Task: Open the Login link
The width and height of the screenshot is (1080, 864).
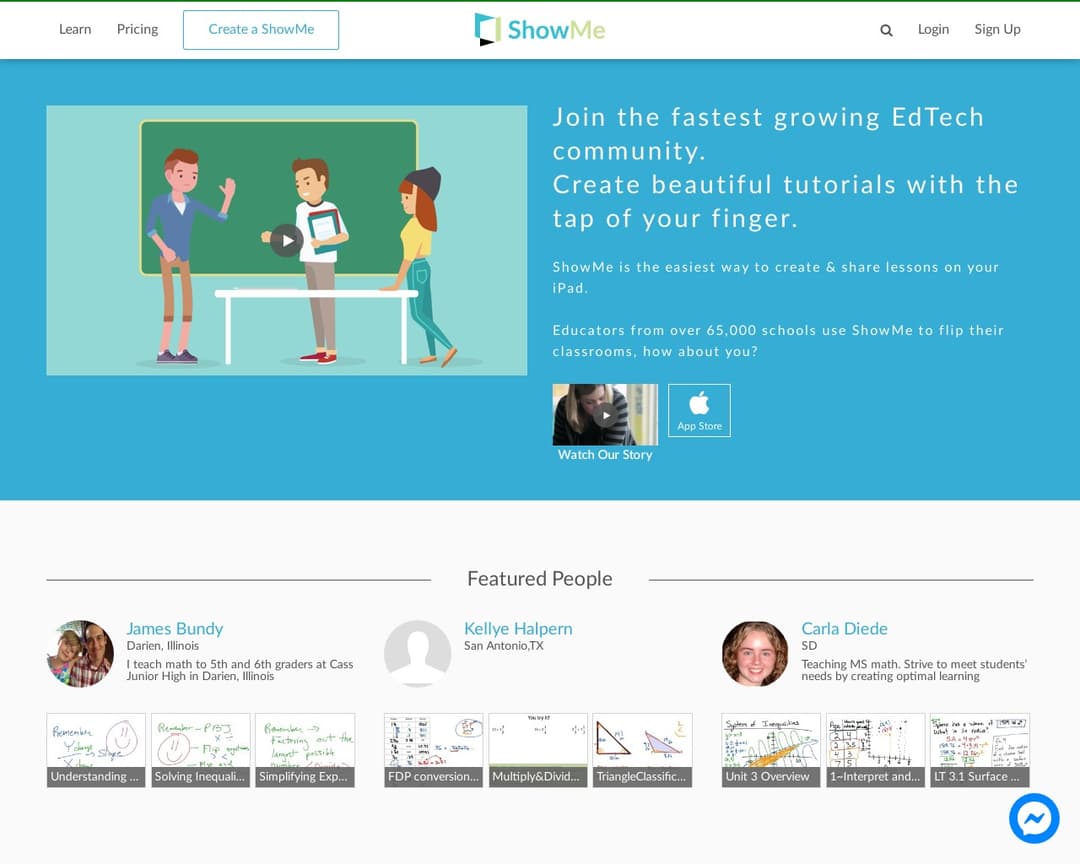Action: [x=933, y=29]
